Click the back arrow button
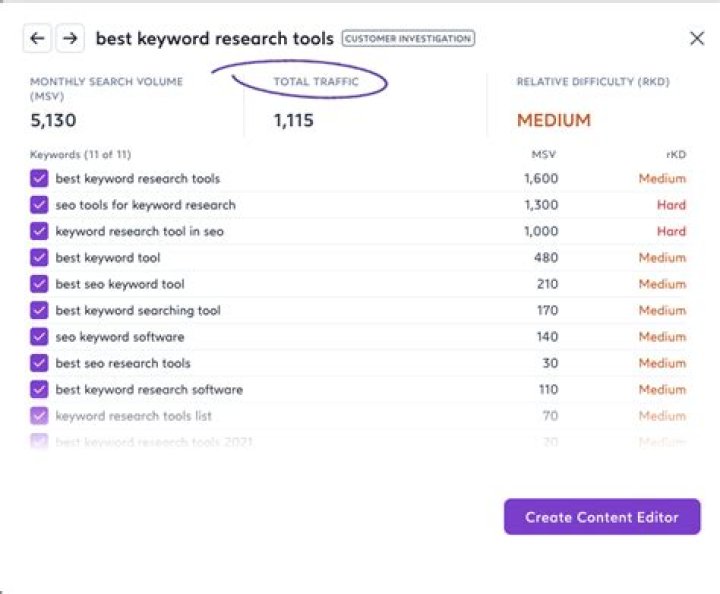720x594 pixels. pos(37,39)
